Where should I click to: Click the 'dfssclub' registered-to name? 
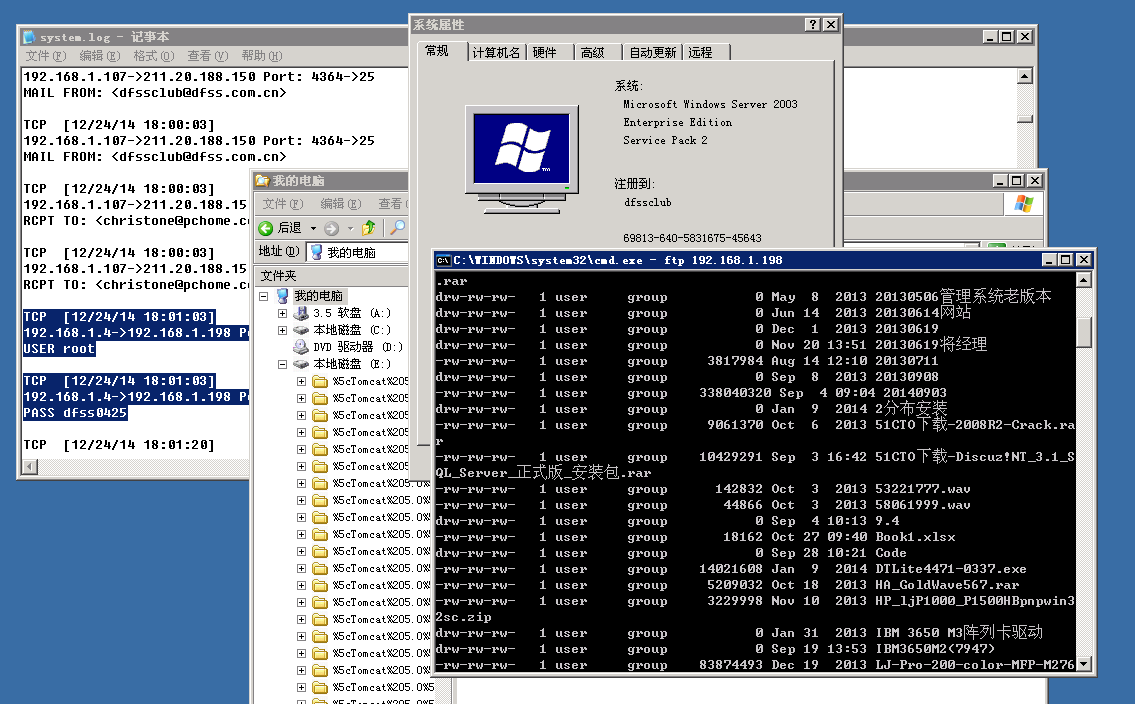point(648,203)
